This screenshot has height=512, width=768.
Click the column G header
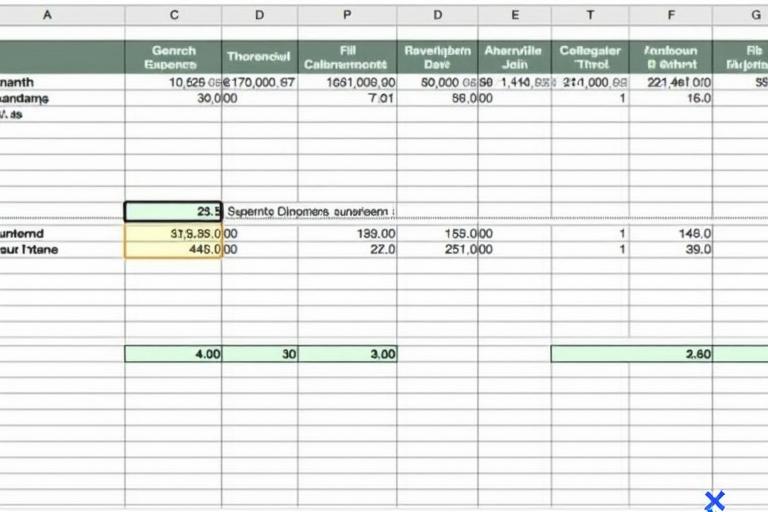tap(755, 15)
